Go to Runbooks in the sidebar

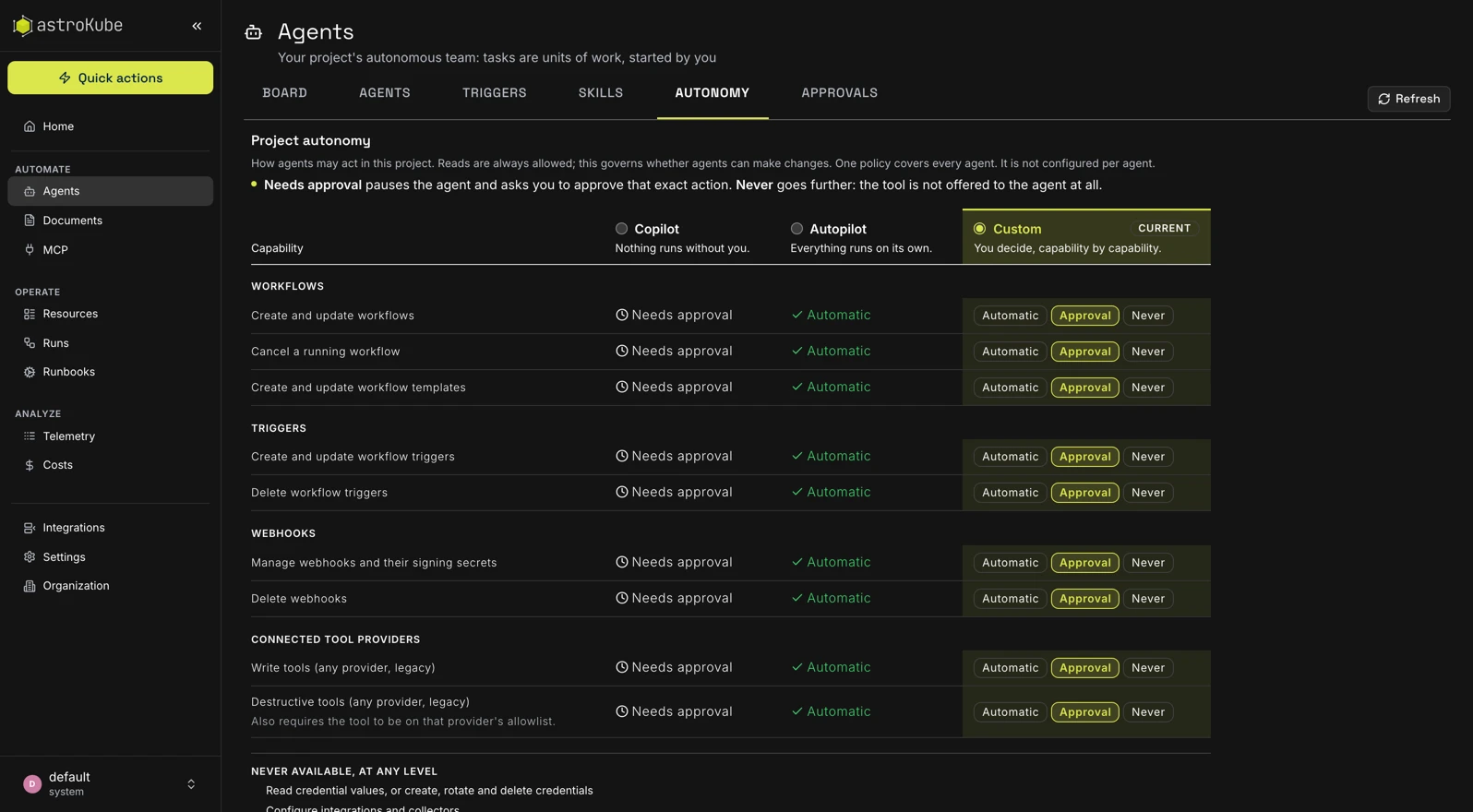click(111, 372)
